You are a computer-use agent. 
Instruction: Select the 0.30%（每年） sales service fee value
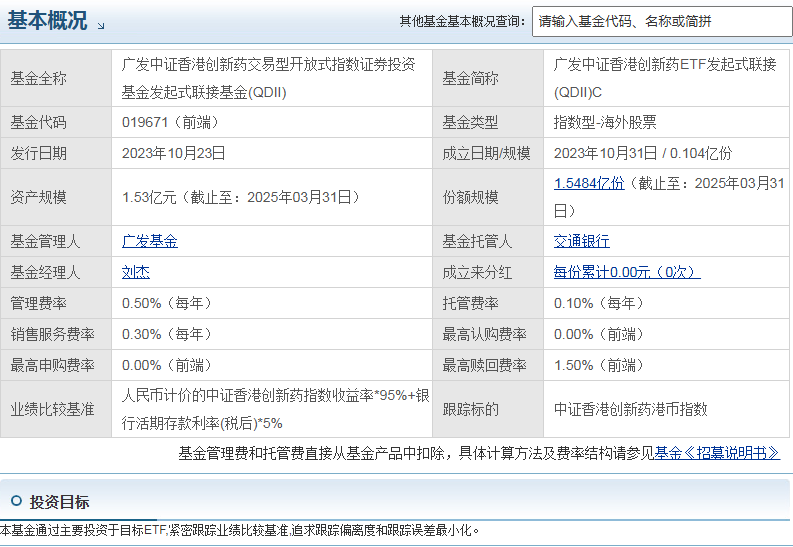pyautogui.click(x=167, y=334)
